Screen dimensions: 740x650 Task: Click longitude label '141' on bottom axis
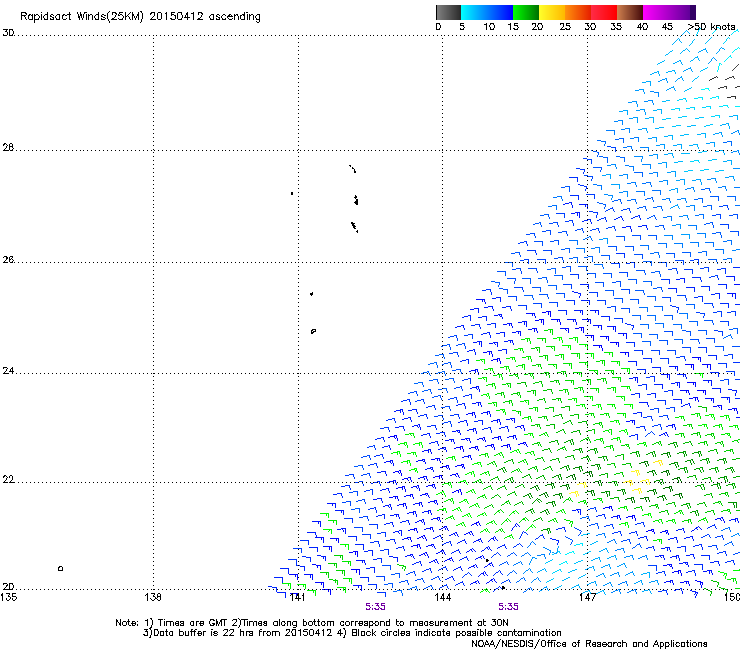point(297,598)
